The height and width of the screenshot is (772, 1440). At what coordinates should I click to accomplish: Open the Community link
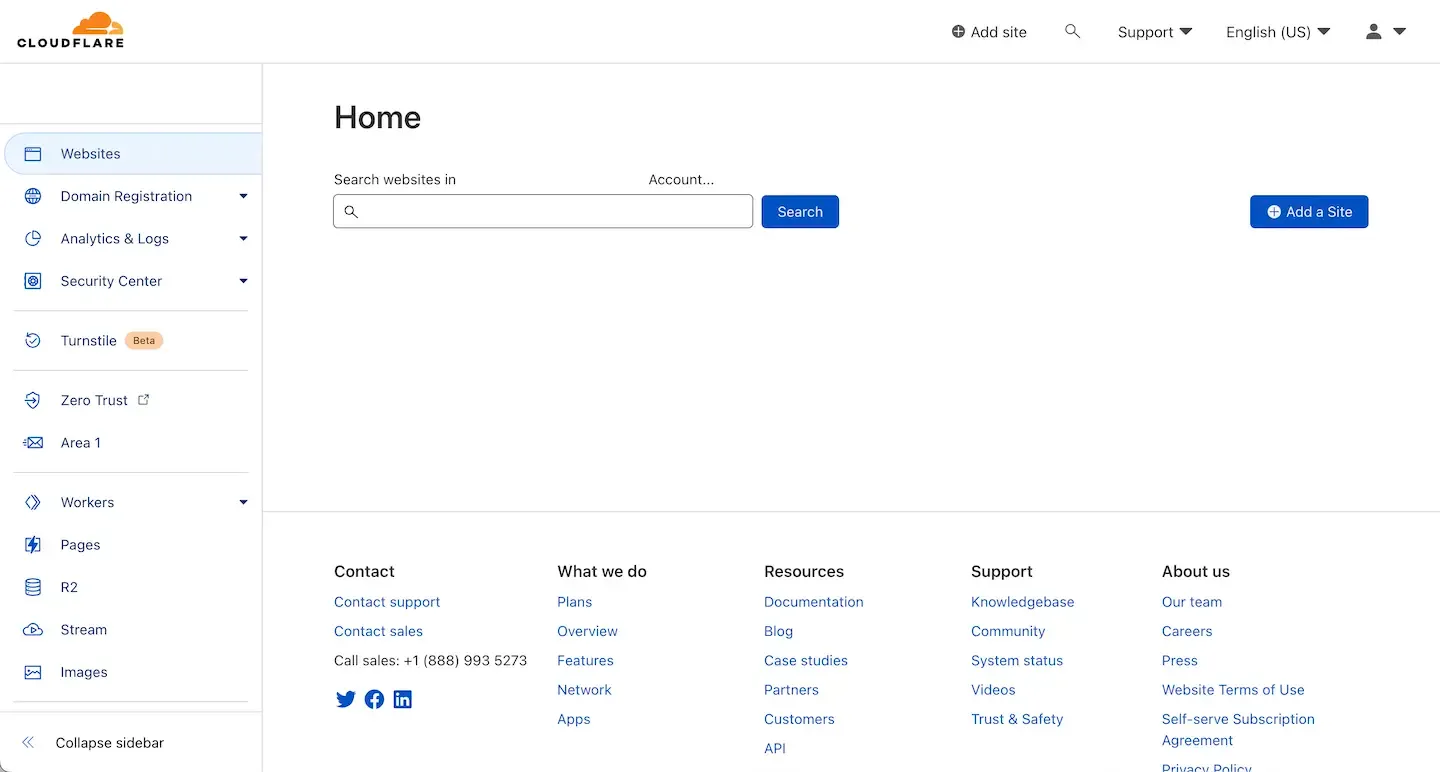click(x=1008, y=631)
